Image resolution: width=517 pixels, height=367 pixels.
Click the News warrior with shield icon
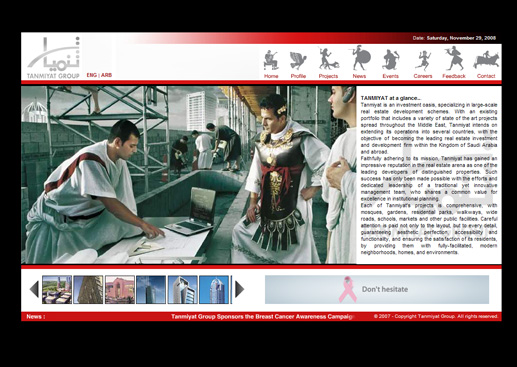pos(360,58)
